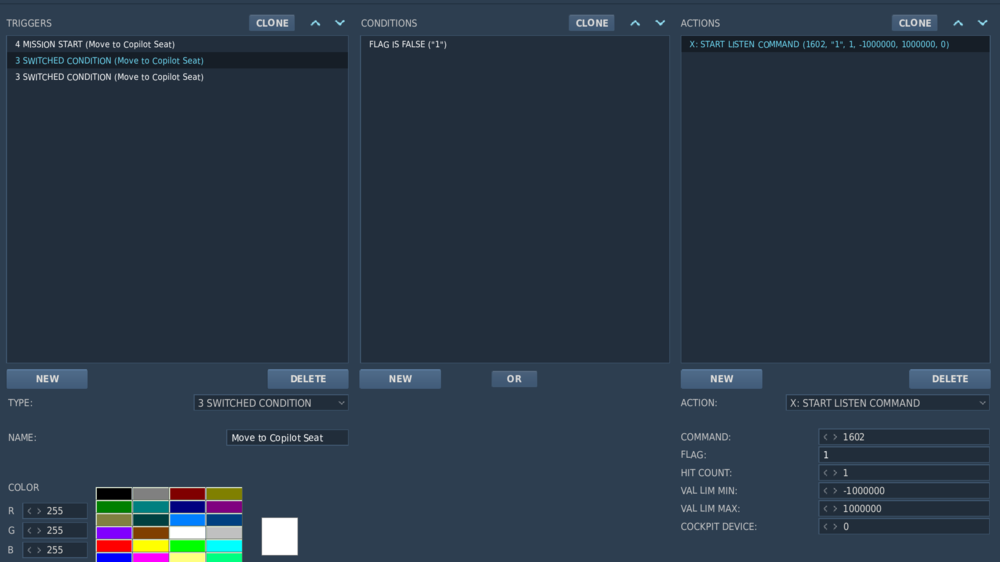Open the trigger TYPE dropdown
The width and height of the screenshot is (1000, 562).
point(271,403)
